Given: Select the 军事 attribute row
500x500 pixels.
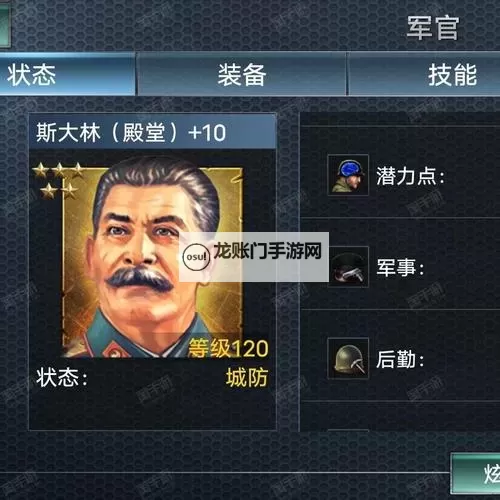Looking at the screenshot, I should tap(400, 265).
